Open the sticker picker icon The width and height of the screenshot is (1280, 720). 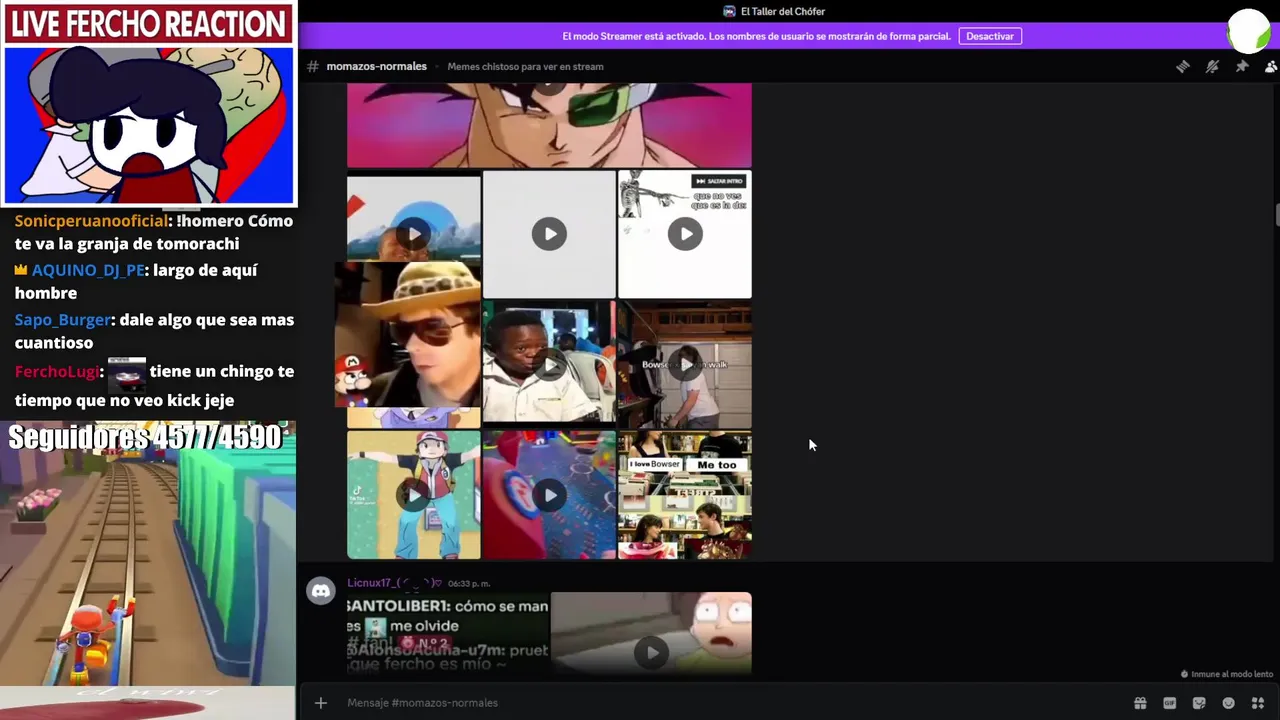[1199, 703]
